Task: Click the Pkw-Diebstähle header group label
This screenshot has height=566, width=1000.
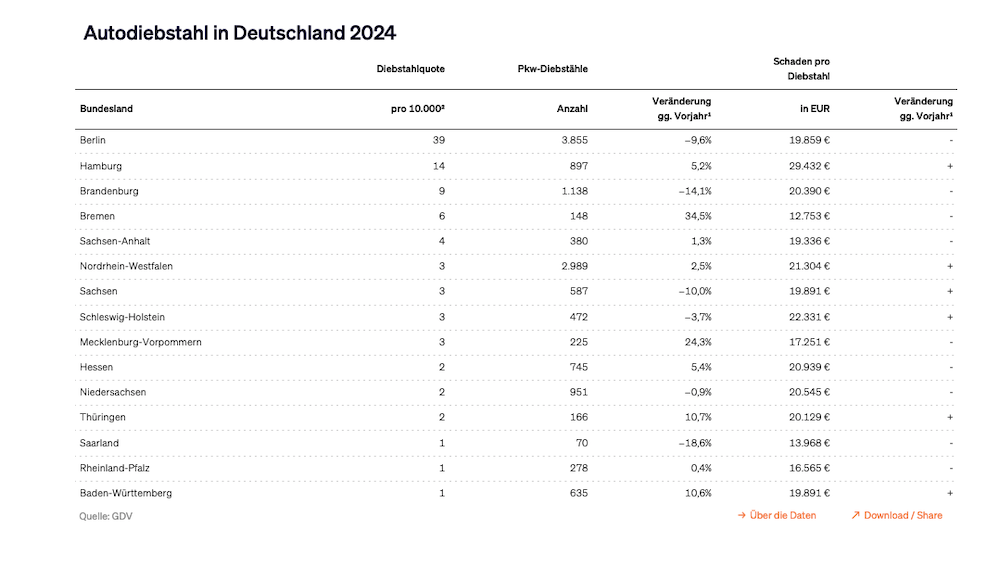Action: (x=552, y=69)
